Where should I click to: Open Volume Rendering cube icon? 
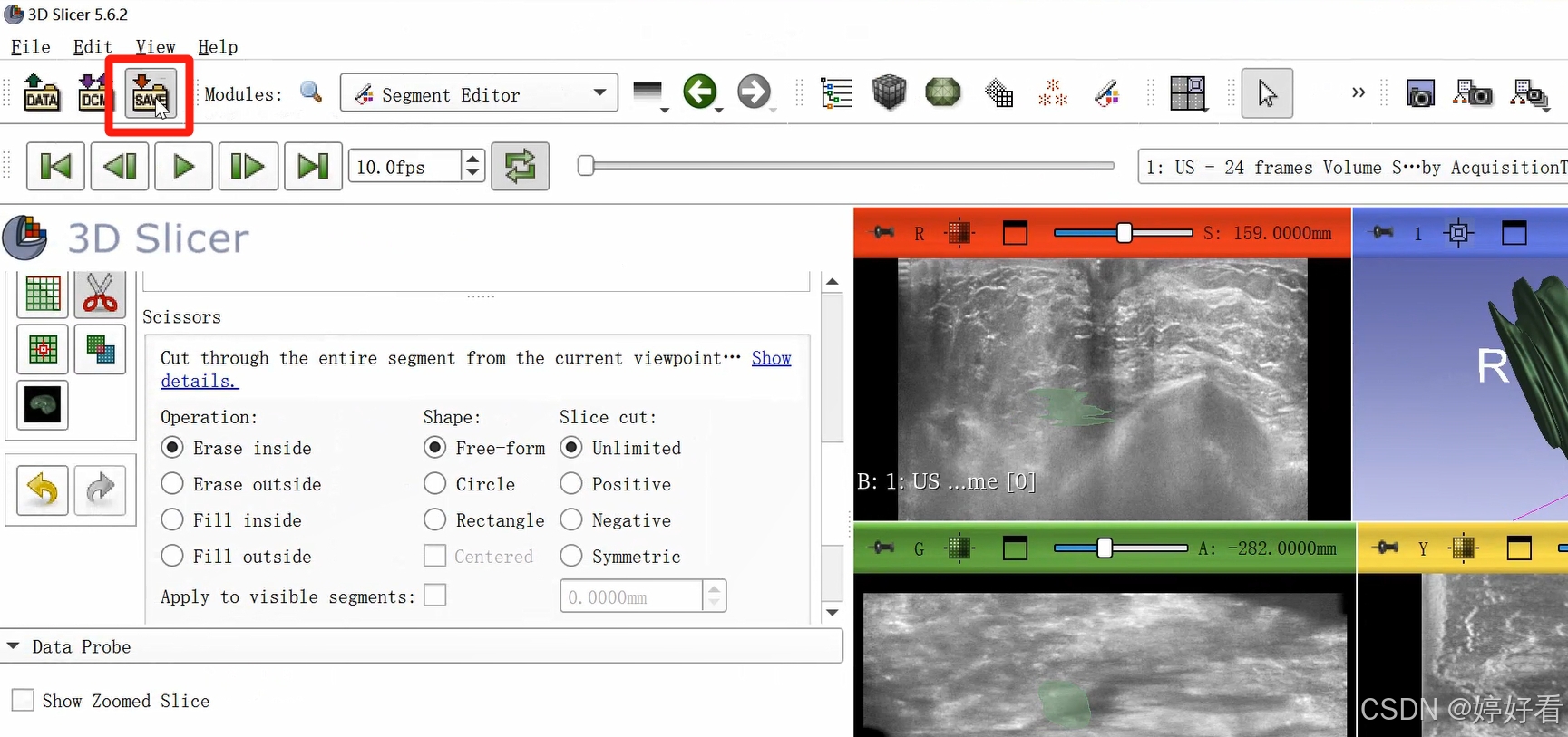click(x=889, y=92)
